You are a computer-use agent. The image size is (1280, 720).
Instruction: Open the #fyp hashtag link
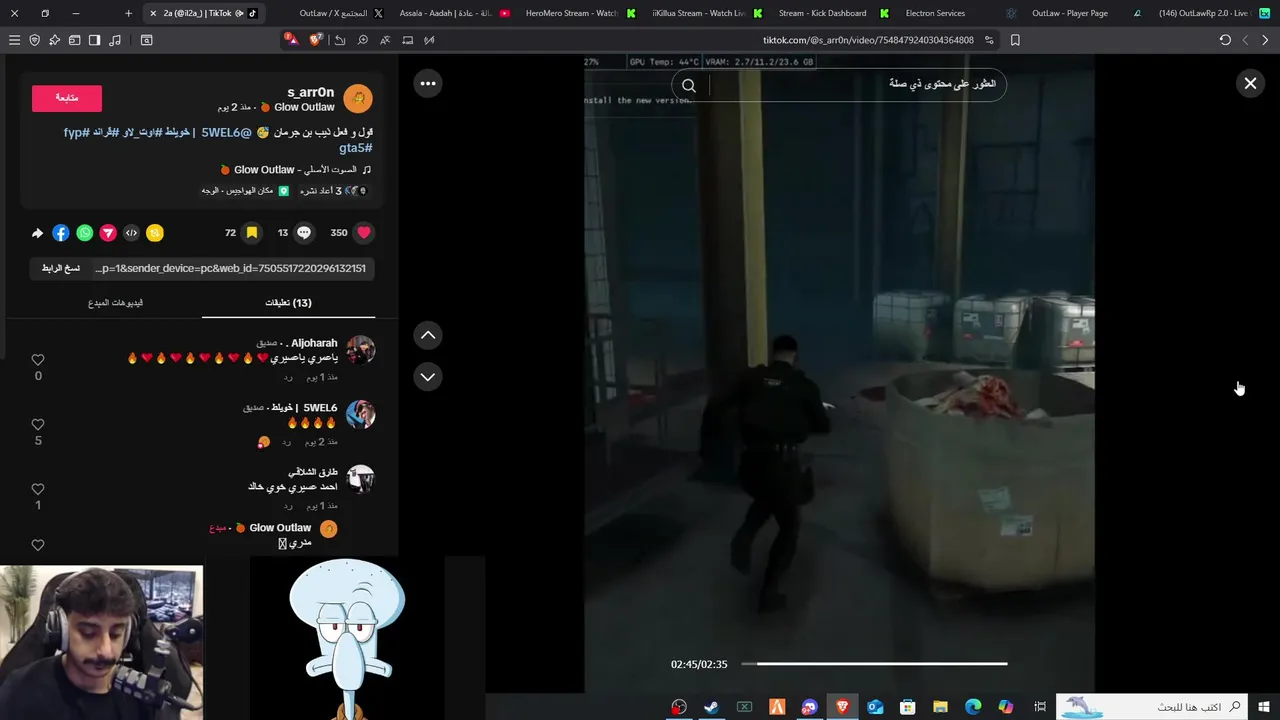(x=77, y=132)
